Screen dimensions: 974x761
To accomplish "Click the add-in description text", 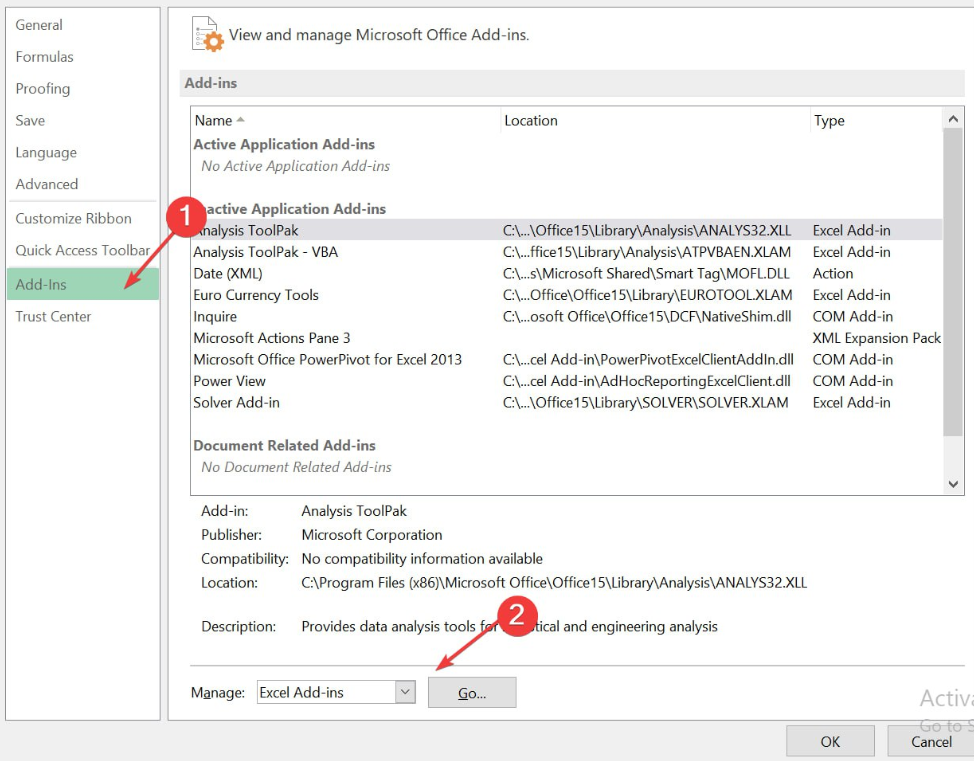I will 509,626.
